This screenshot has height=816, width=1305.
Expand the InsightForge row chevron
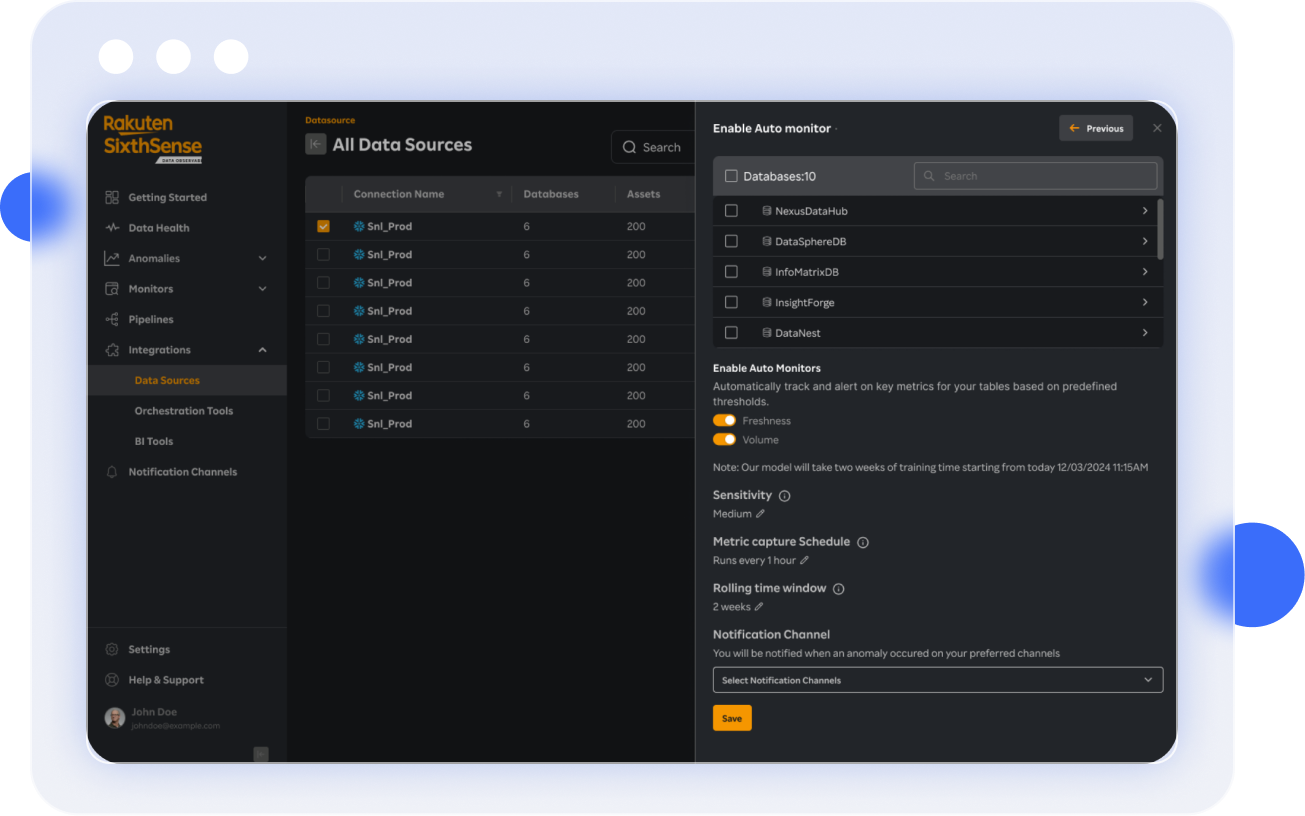(x=1145, y=302)
